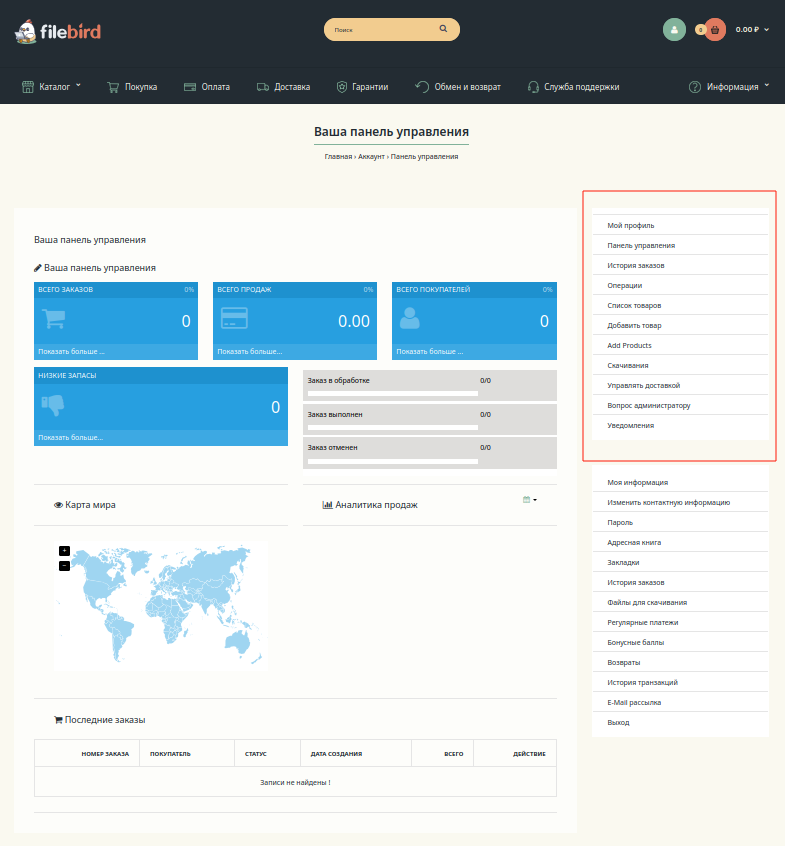Click the exchange and return arrow icon
The width and height of the screenshot is (785, 846).
coord(422,87)
